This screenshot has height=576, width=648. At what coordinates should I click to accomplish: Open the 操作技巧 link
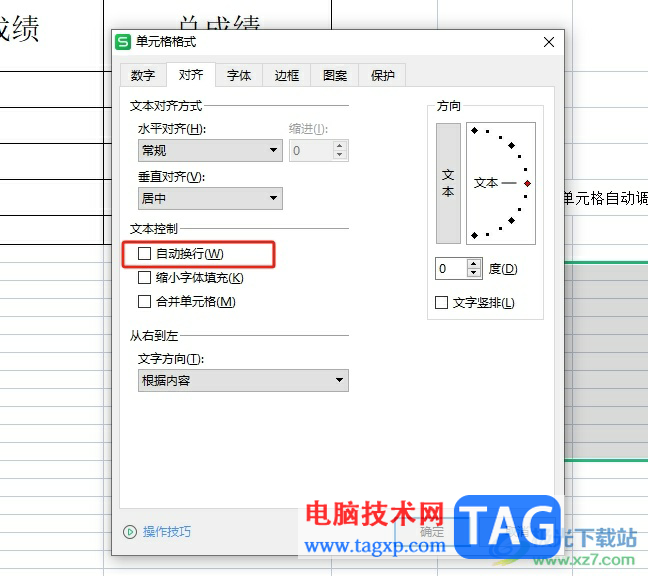(167, 532)
